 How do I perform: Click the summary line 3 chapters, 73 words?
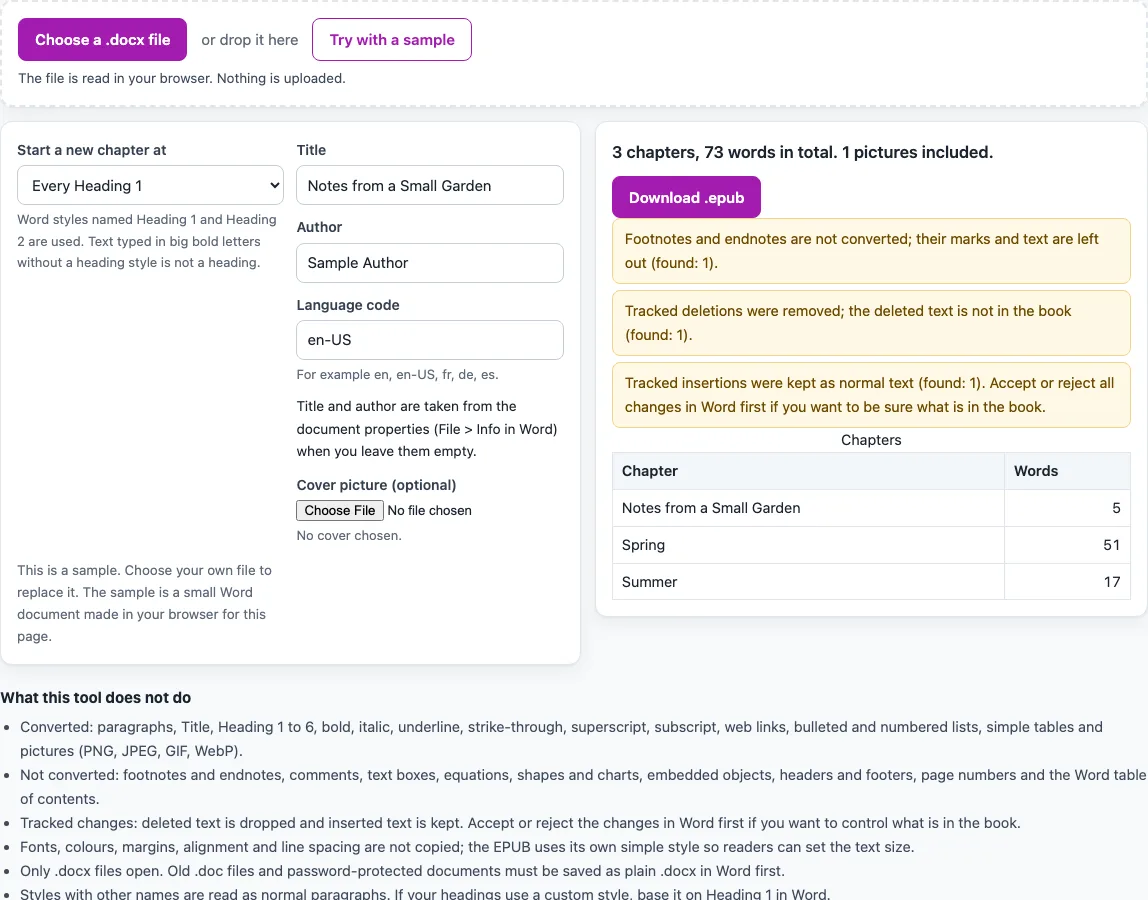[x=802, y=152]
